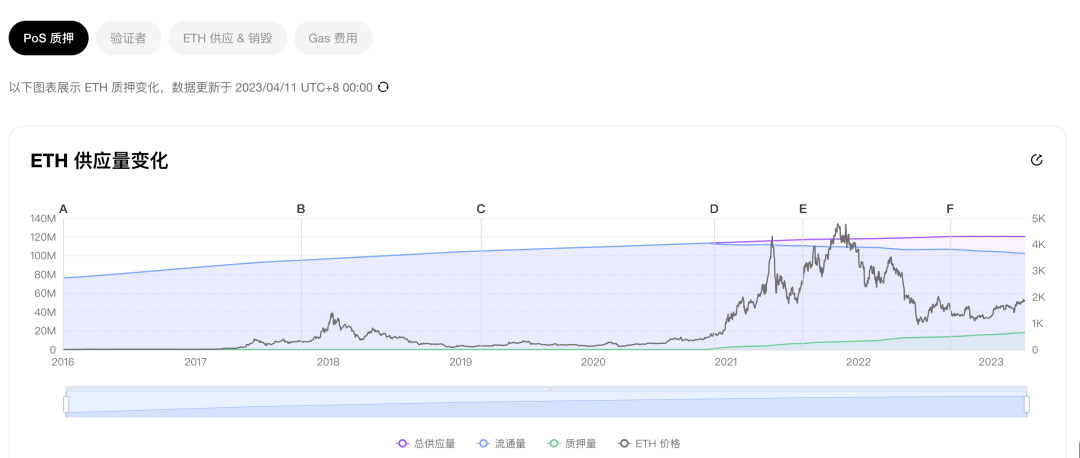Select event marker B on the chart
This screenshot has width=1080, height=458.
pyautogui.click(x=301, y=209)
